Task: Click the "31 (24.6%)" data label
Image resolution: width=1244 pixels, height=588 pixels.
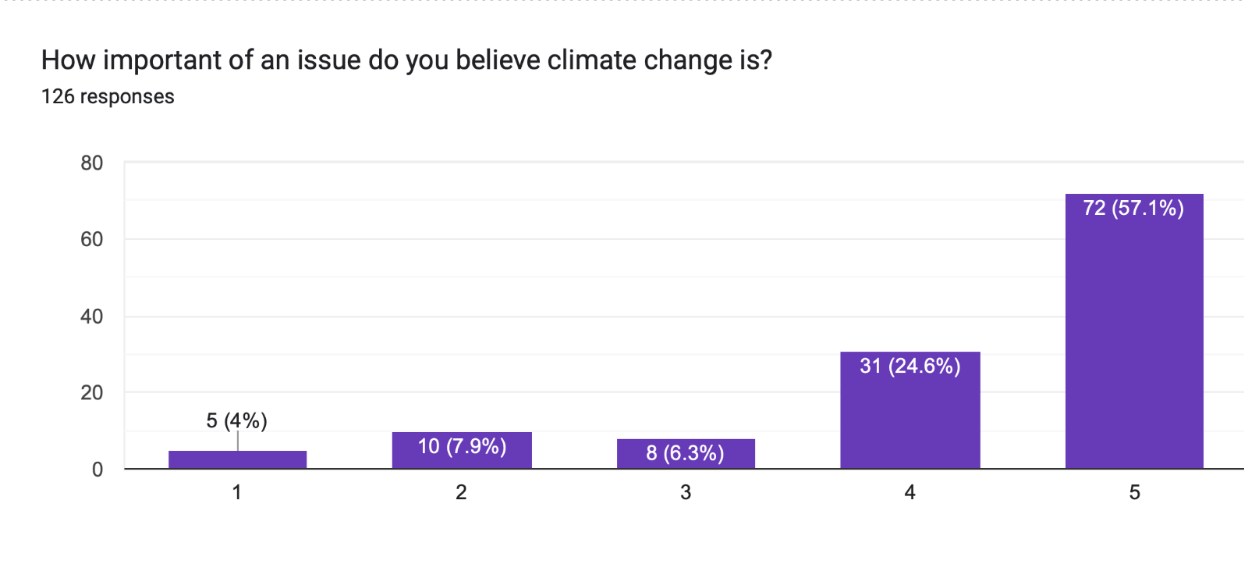Action: [910, 367]
